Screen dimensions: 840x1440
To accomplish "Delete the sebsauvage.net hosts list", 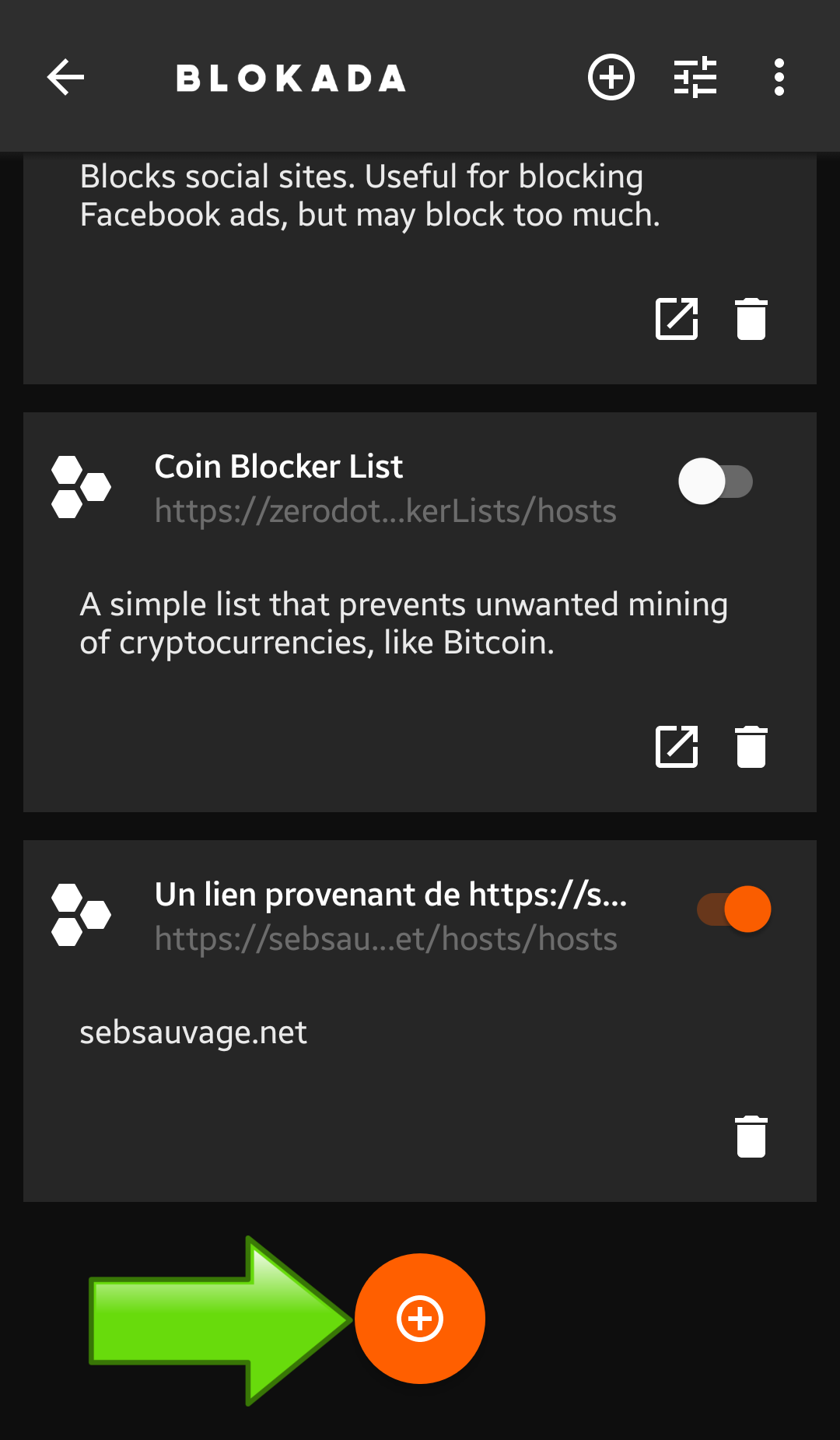I will click(751, 1137).
